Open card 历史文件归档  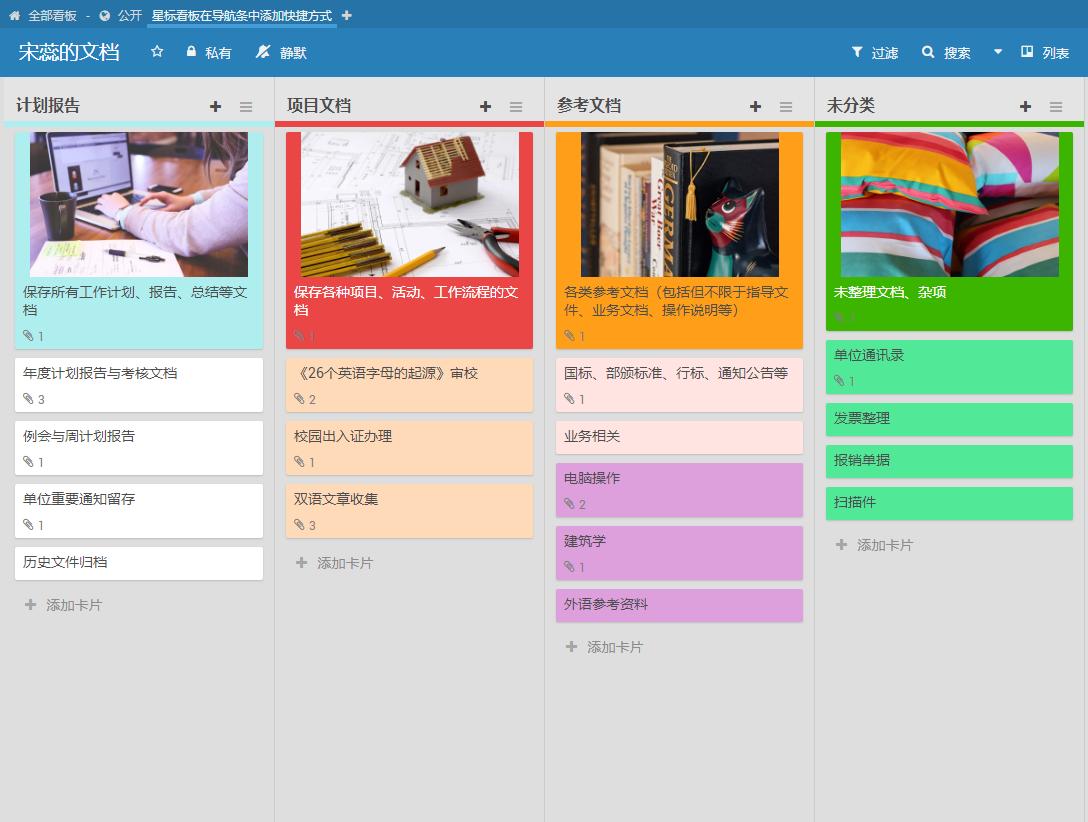[139, 563]
